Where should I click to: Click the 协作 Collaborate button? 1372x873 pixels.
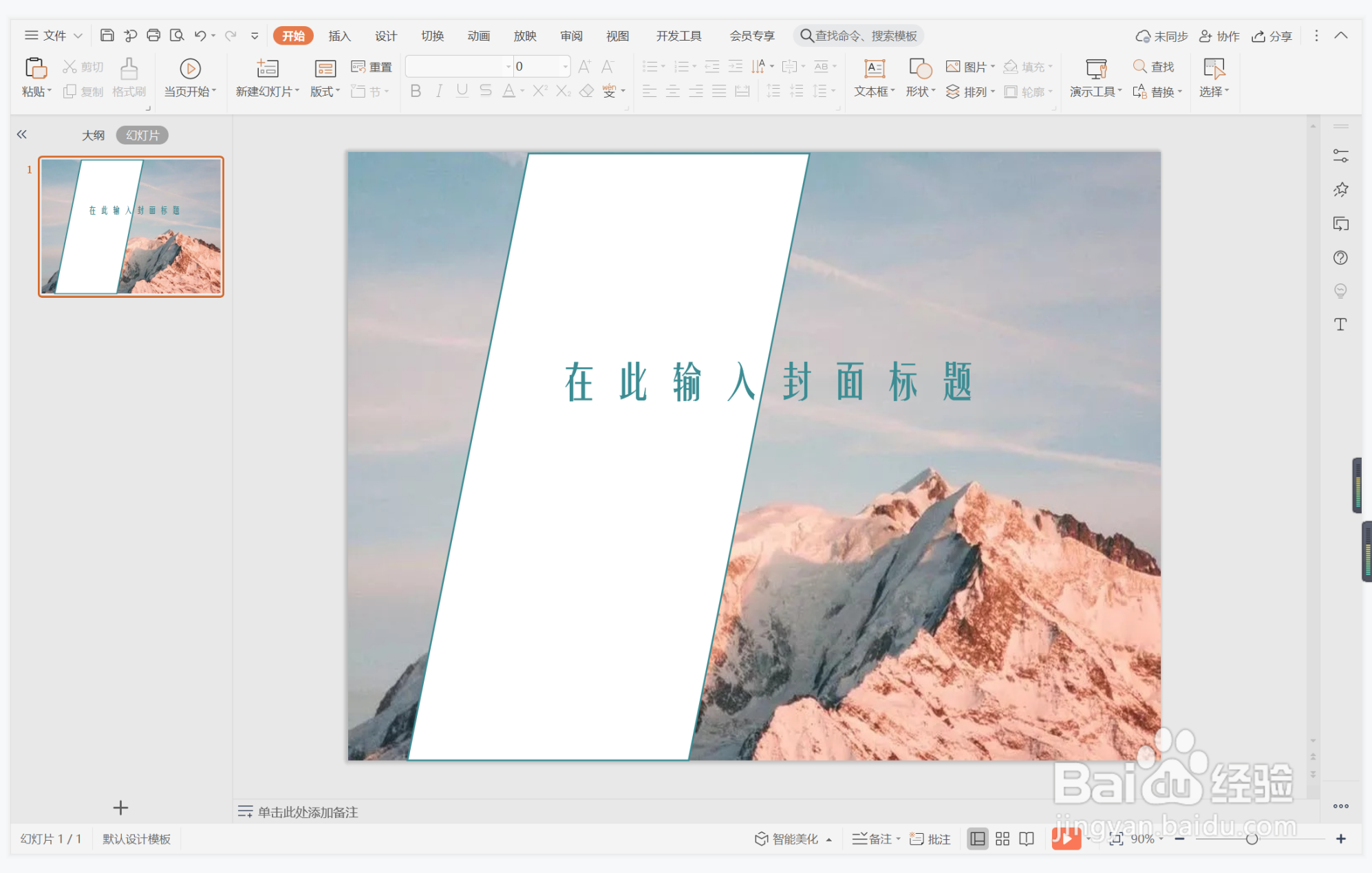[1219, 36]
